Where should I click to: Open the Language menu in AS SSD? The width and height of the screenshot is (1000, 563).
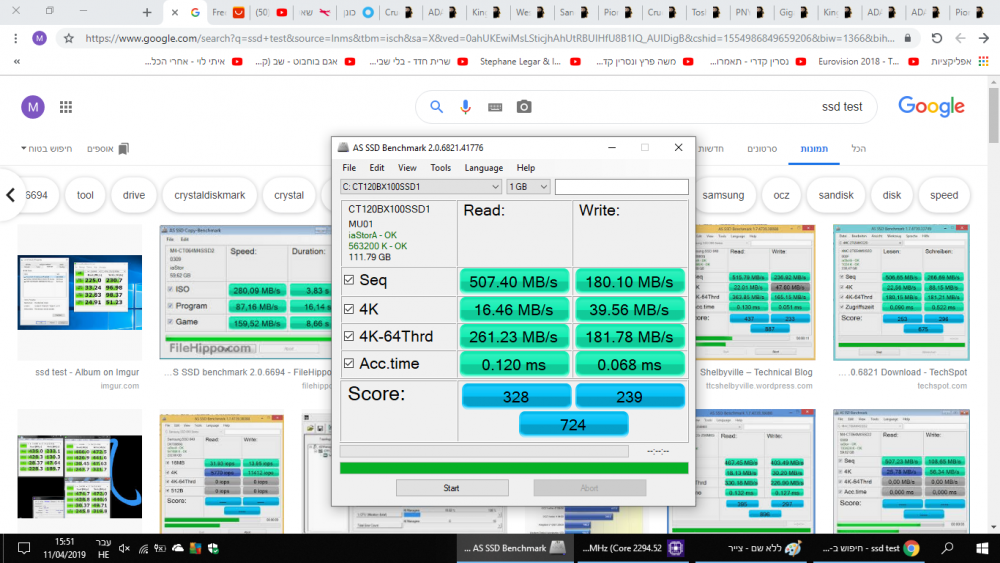click(483, 168)
